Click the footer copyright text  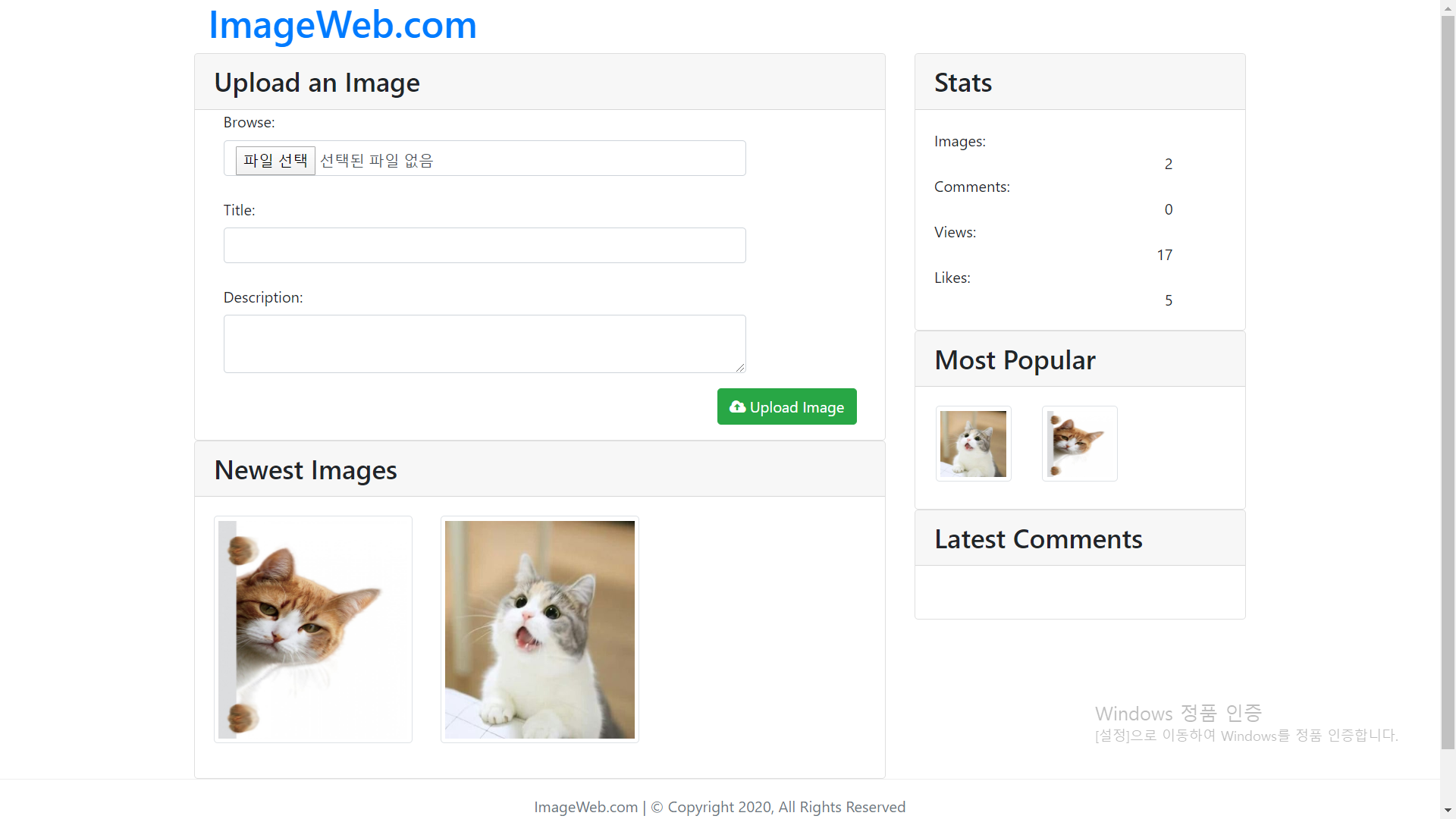pyautogui.click(x=720, y=807)
